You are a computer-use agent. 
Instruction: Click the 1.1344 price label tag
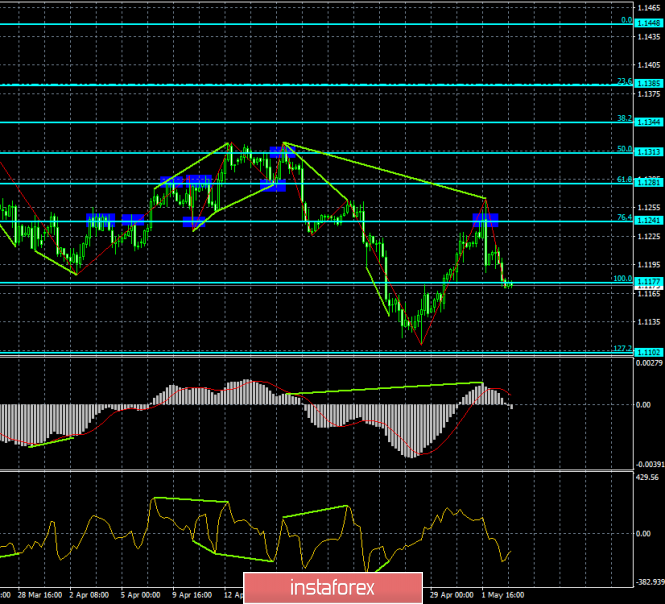pyautogui.click(x=648, y=122)
